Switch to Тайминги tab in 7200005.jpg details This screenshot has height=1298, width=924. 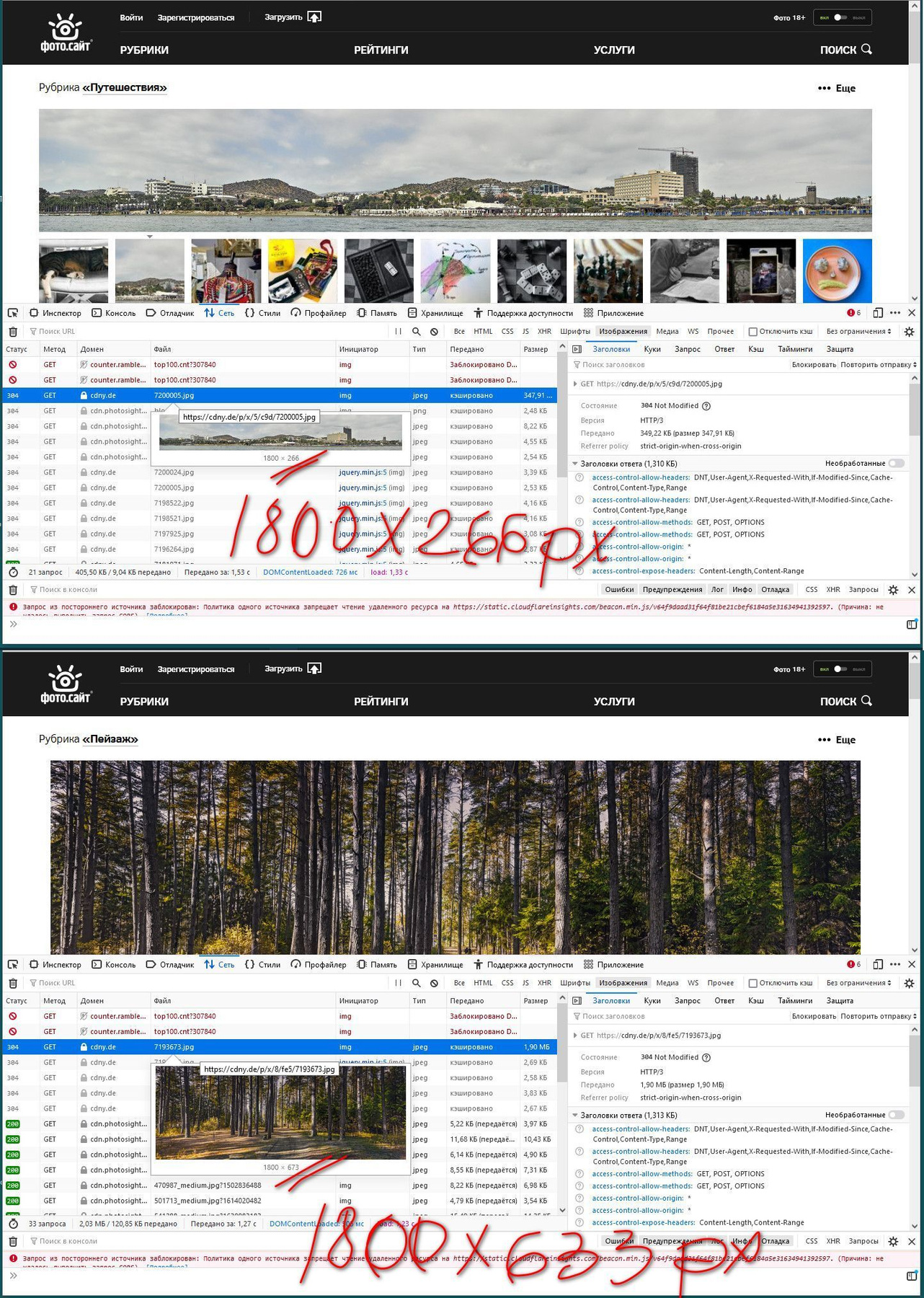[795, 349]
